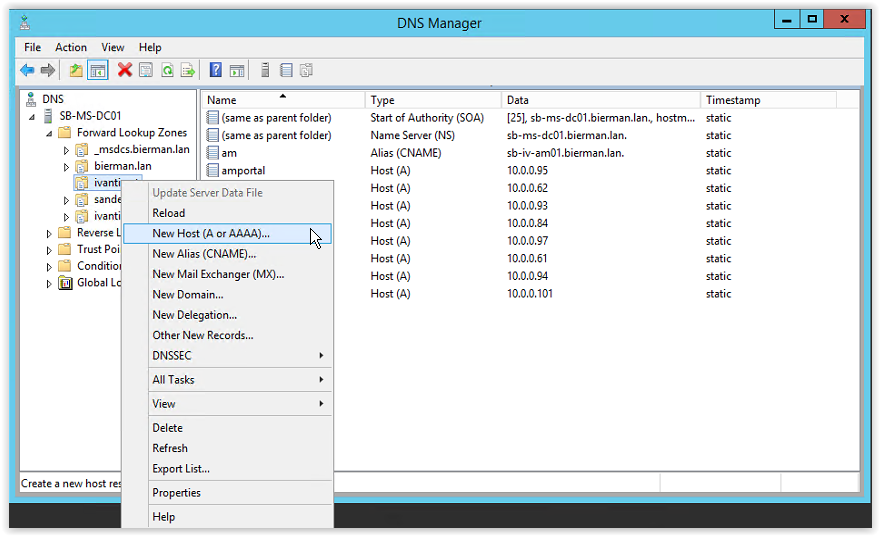Click the record icon beside amportal
Image resolution: width=880 pixels, height=536 pixels.
click(213, 171)
